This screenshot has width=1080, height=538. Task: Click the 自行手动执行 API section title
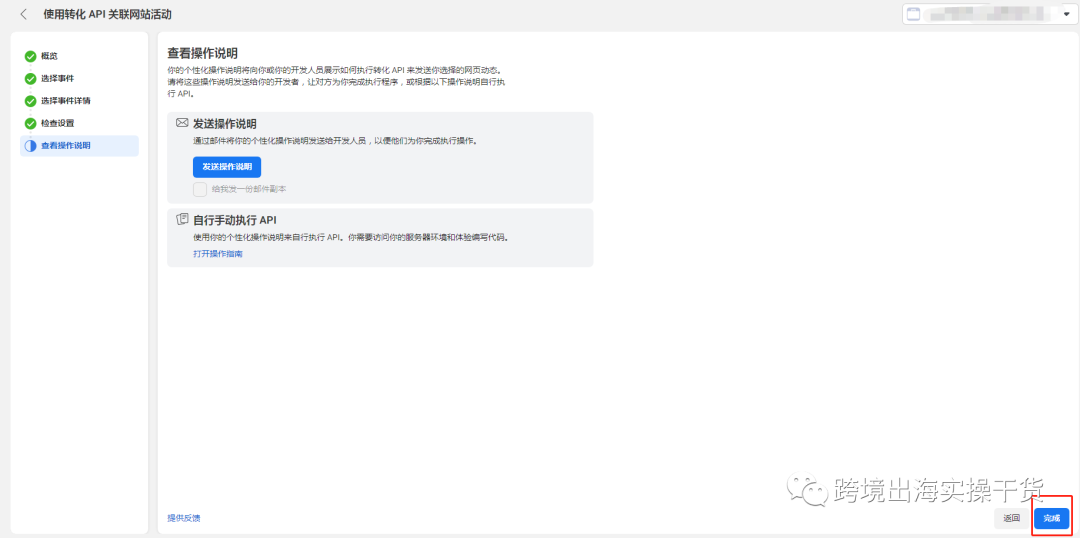235,220
